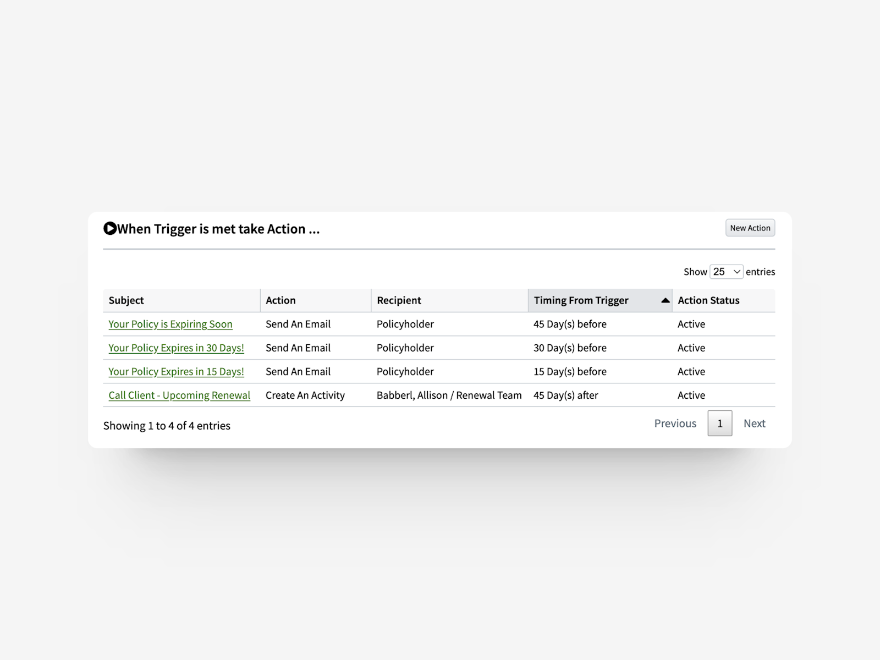This screenshot has height=660, width=880.
Task: Sort the table by Subject column
Action: tap(126, 300)
